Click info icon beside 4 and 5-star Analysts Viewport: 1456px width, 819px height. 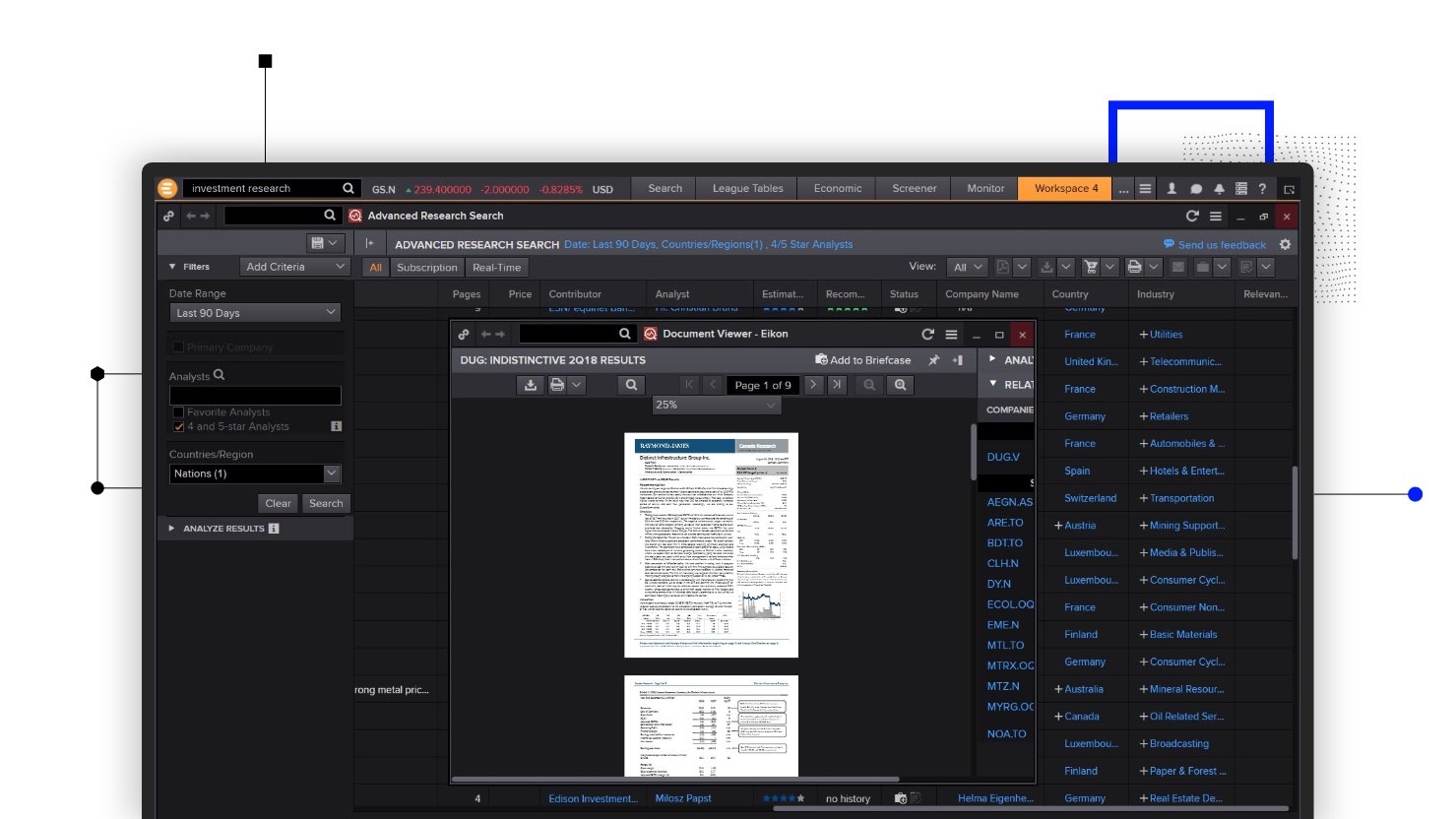click(336, 426)
